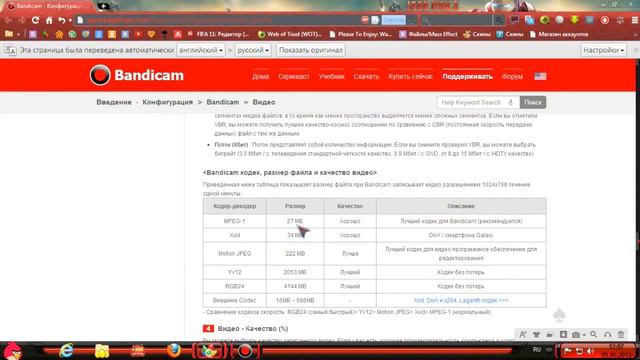This screenshot has height=360, width=640.
Task: Click the microphone icon in help search
Action: point(511,102)
